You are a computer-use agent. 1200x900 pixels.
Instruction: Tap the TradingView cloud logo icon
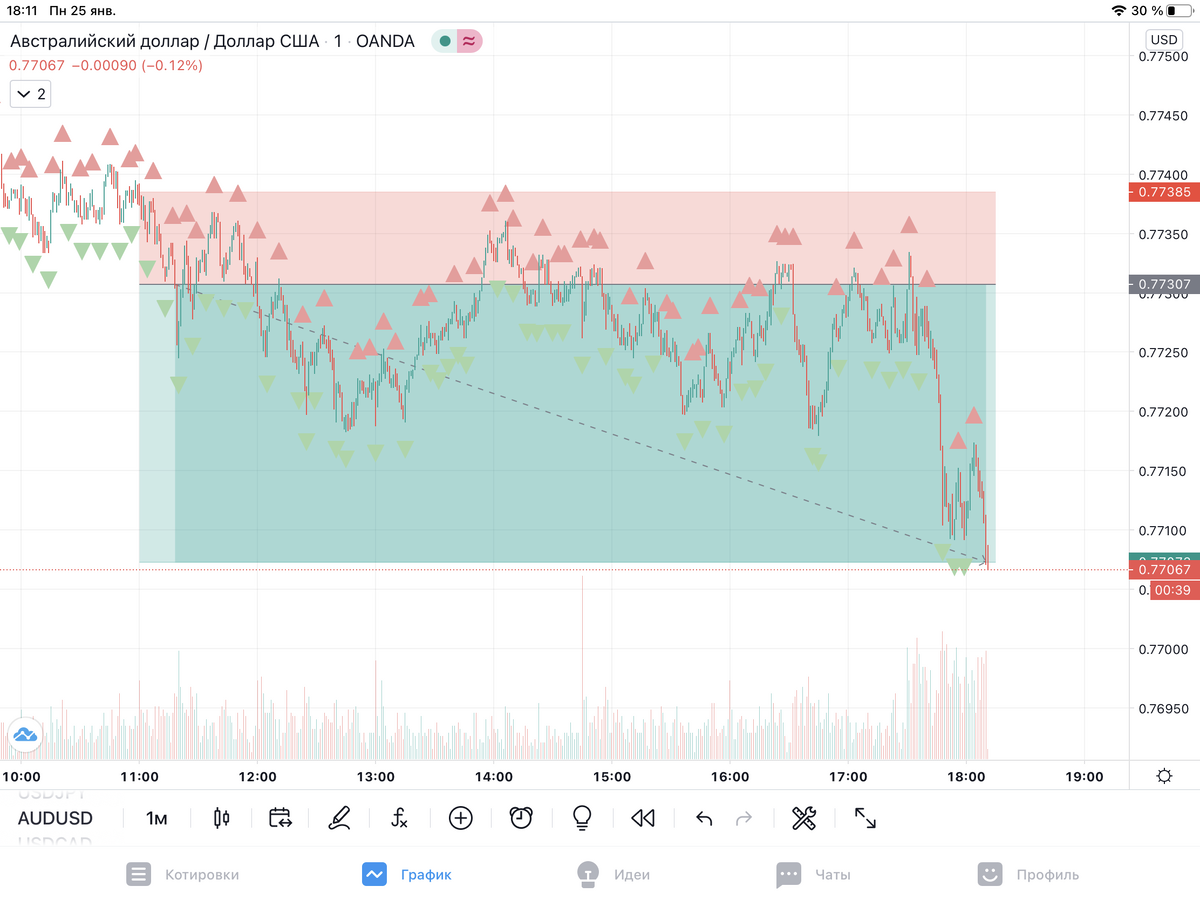coord(24,735)
